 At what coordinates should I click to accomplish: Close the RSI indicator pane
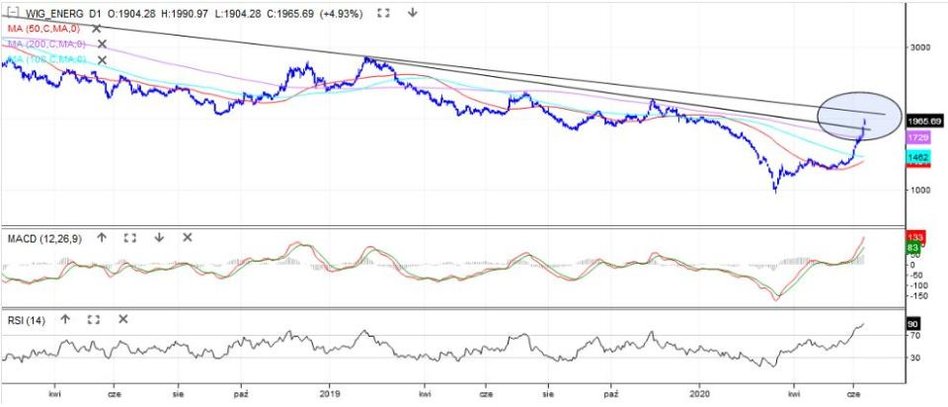pyautogui.click(x=123, y=319)
